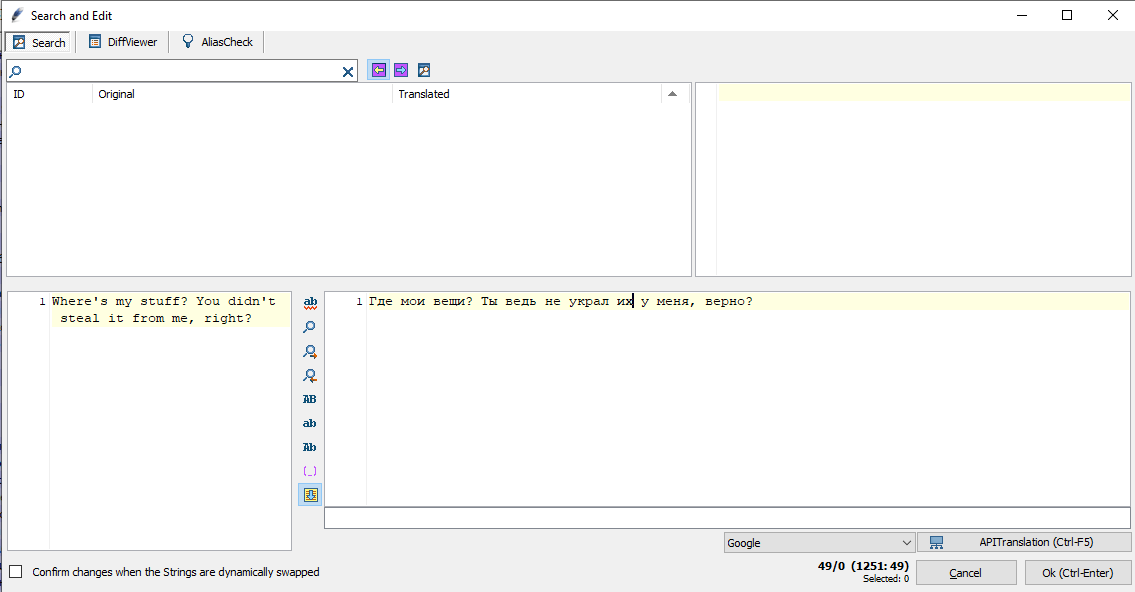The height and width of the screenshot is (592, 1135).
Task: Click the Russian translated text line
Action: (x=561, y=301)
